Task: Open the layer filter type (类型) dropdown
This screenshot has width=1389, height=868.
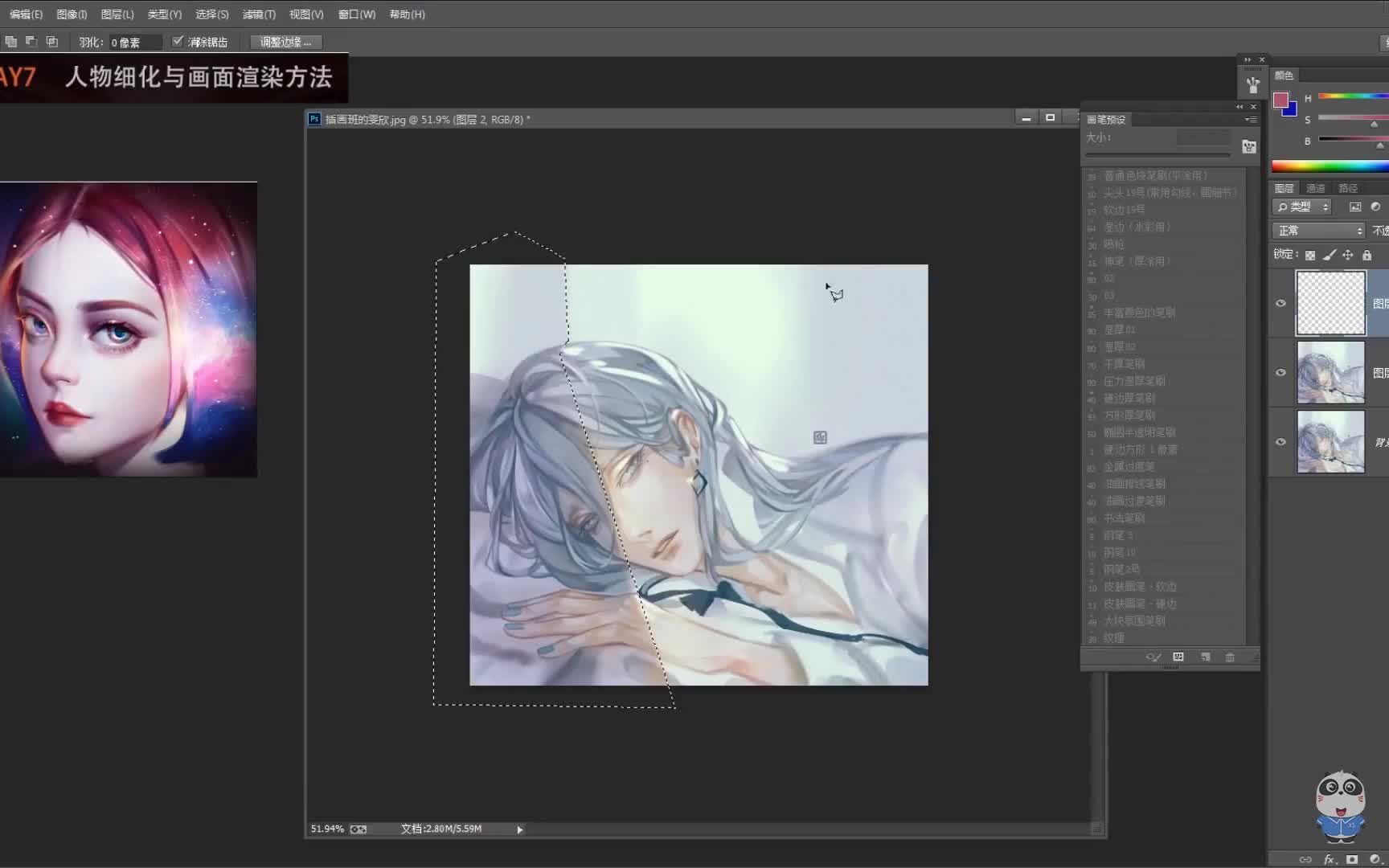Action: click(1302, 207)
